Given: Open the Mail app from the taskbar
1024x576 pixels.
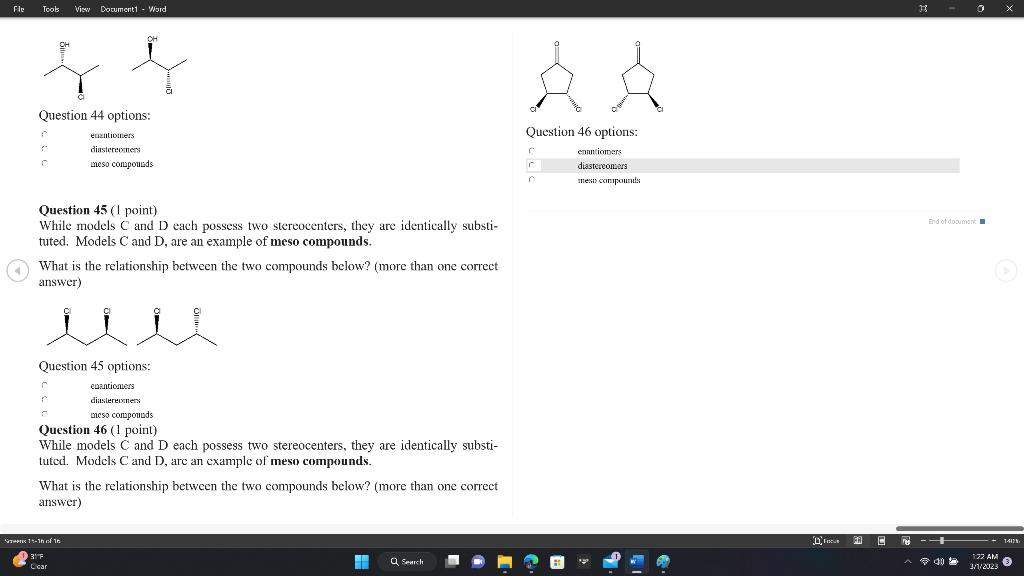Looking at the screenshot, I should coord(611,561).
